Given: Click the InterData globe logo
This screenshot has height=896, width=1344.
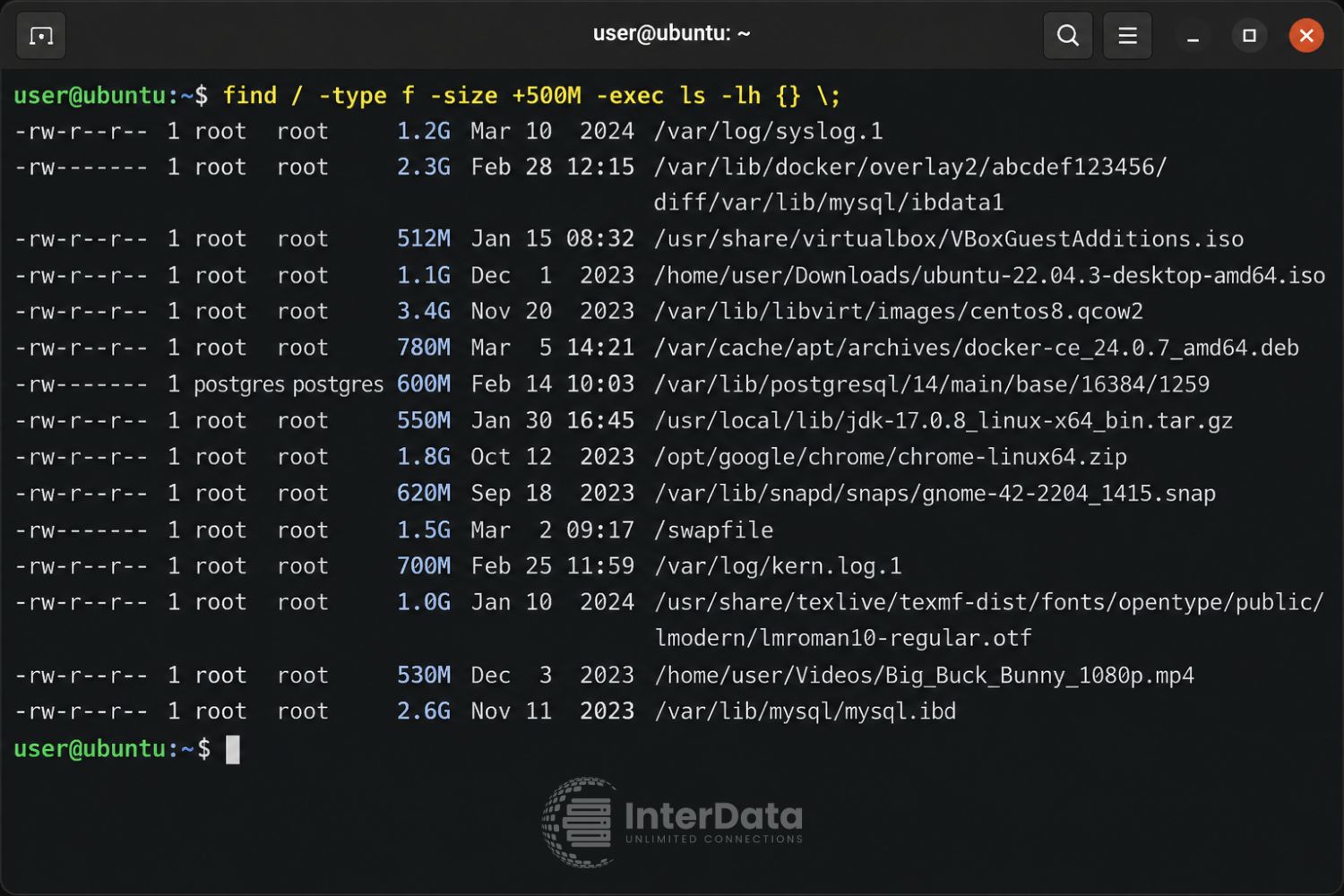Looking at the screenshot, I should click(579, 822).
